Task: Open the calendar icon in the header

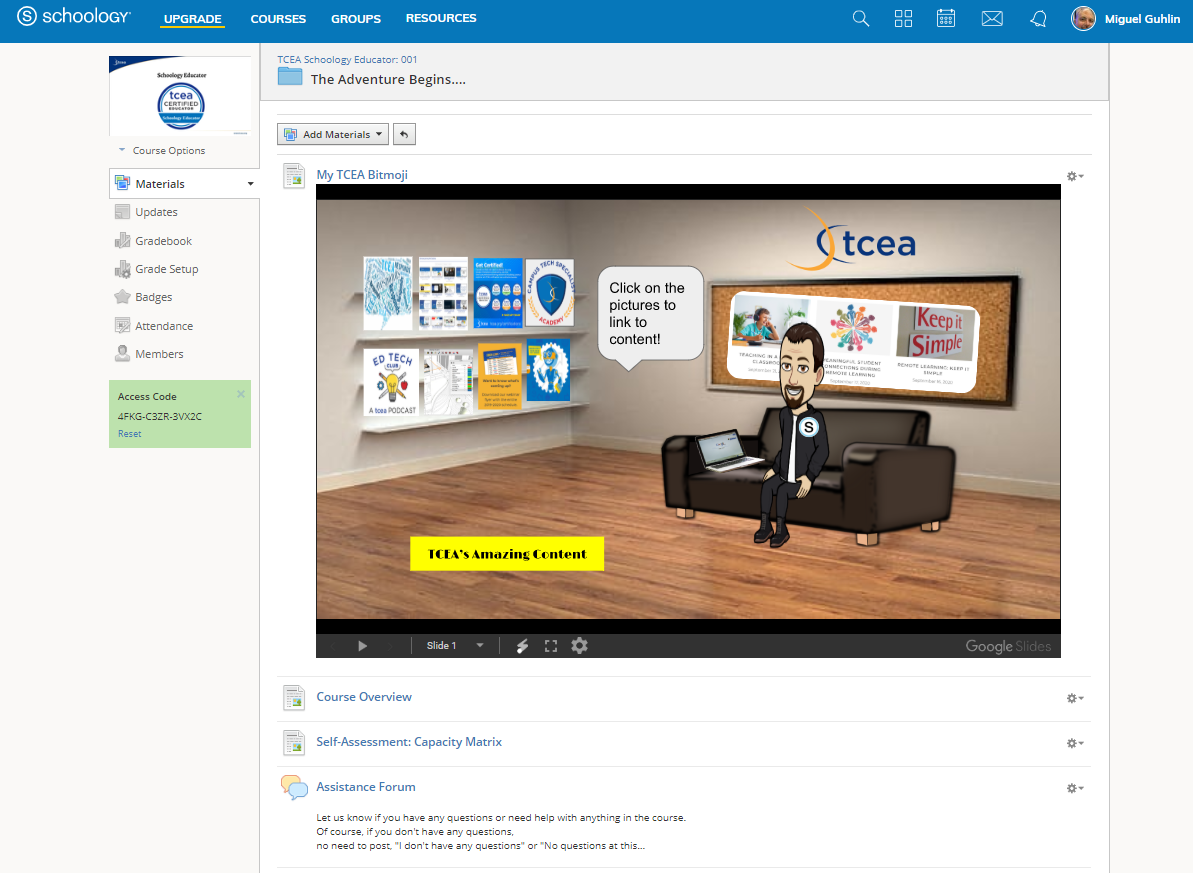Action: point(946,18)
